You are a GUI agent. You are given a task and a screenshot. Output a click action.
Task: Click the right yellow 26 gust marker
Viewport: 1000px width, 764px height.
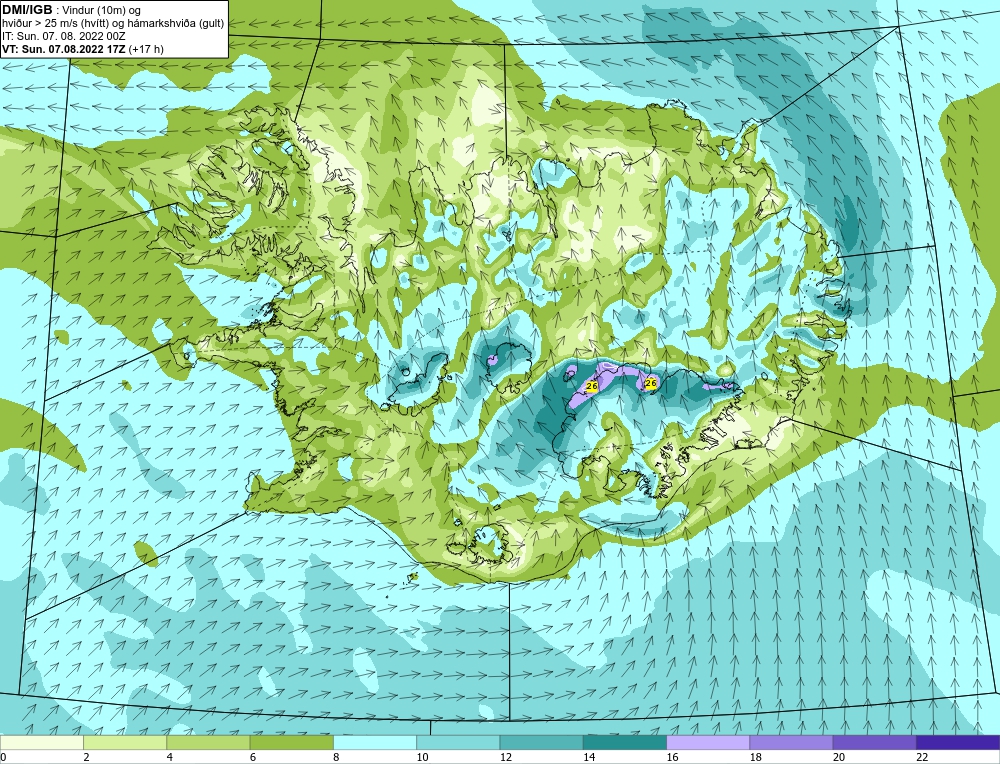click(x=651, y=383)
